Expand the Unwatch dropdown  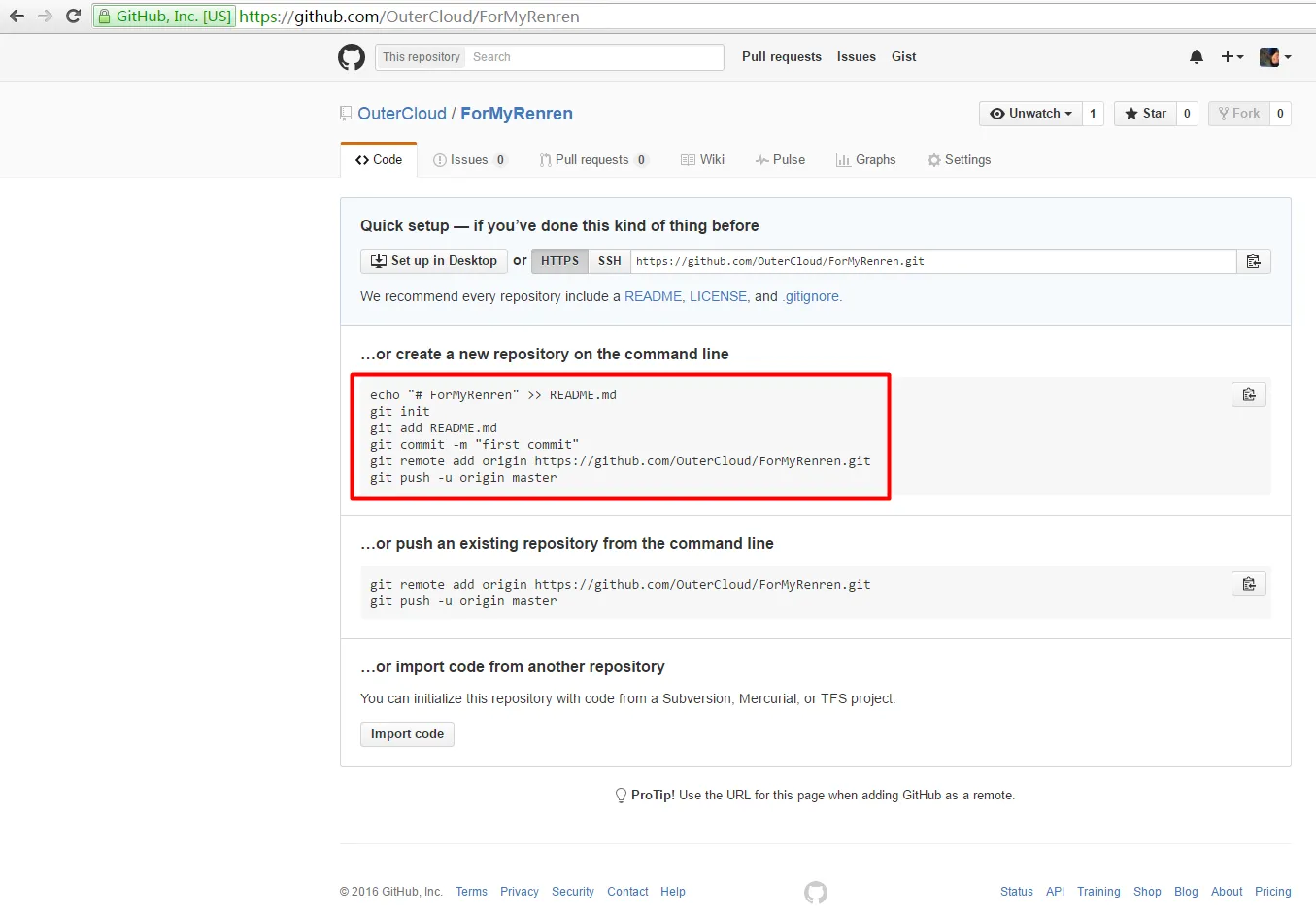pyautogui.click(x=1030, y=114)
